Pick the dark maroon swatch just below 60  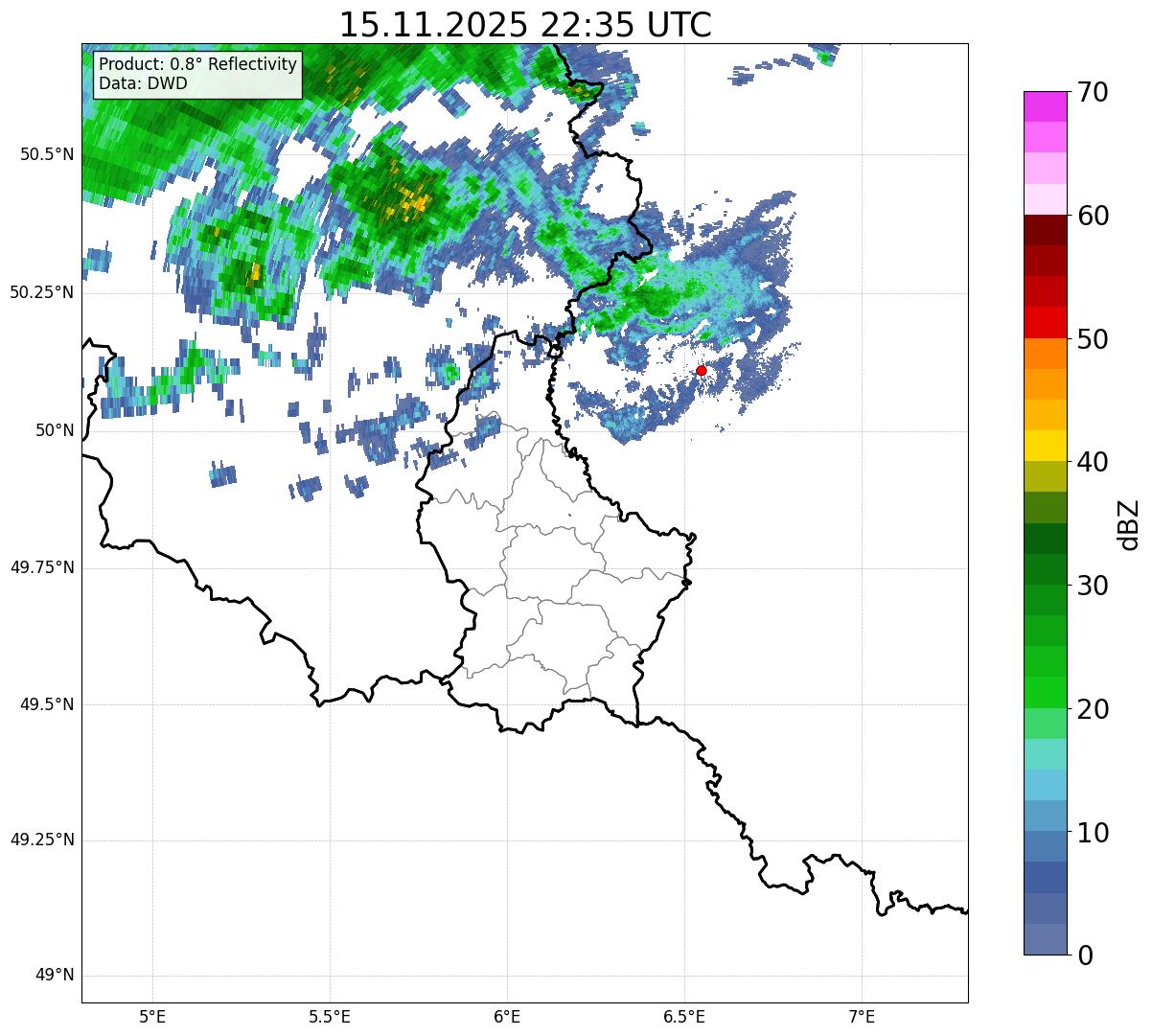pos(1045,230)
